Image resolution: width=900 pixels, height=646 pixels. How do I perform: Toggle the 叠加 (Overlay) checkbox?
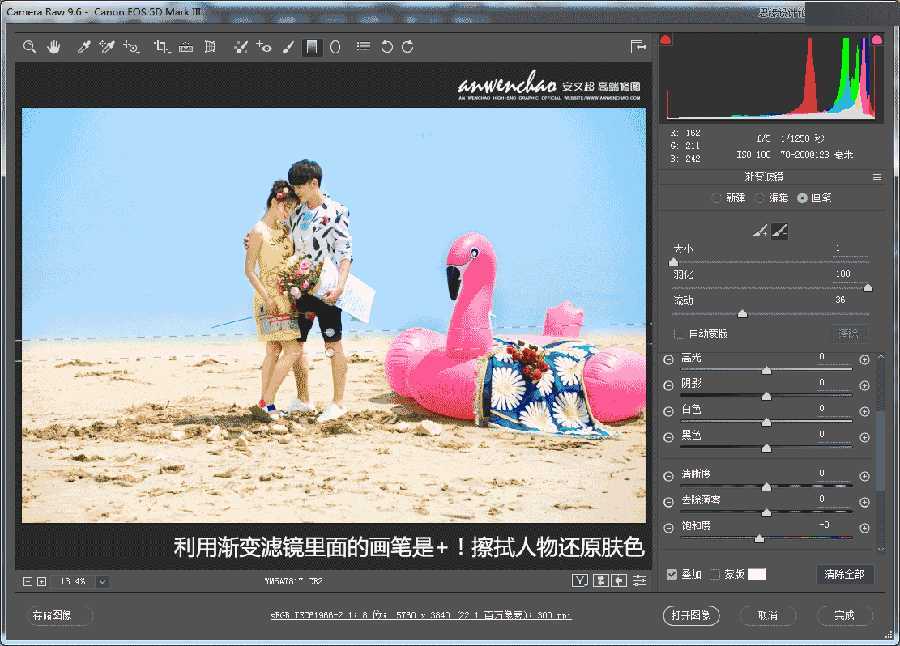[x=671, y=573]
